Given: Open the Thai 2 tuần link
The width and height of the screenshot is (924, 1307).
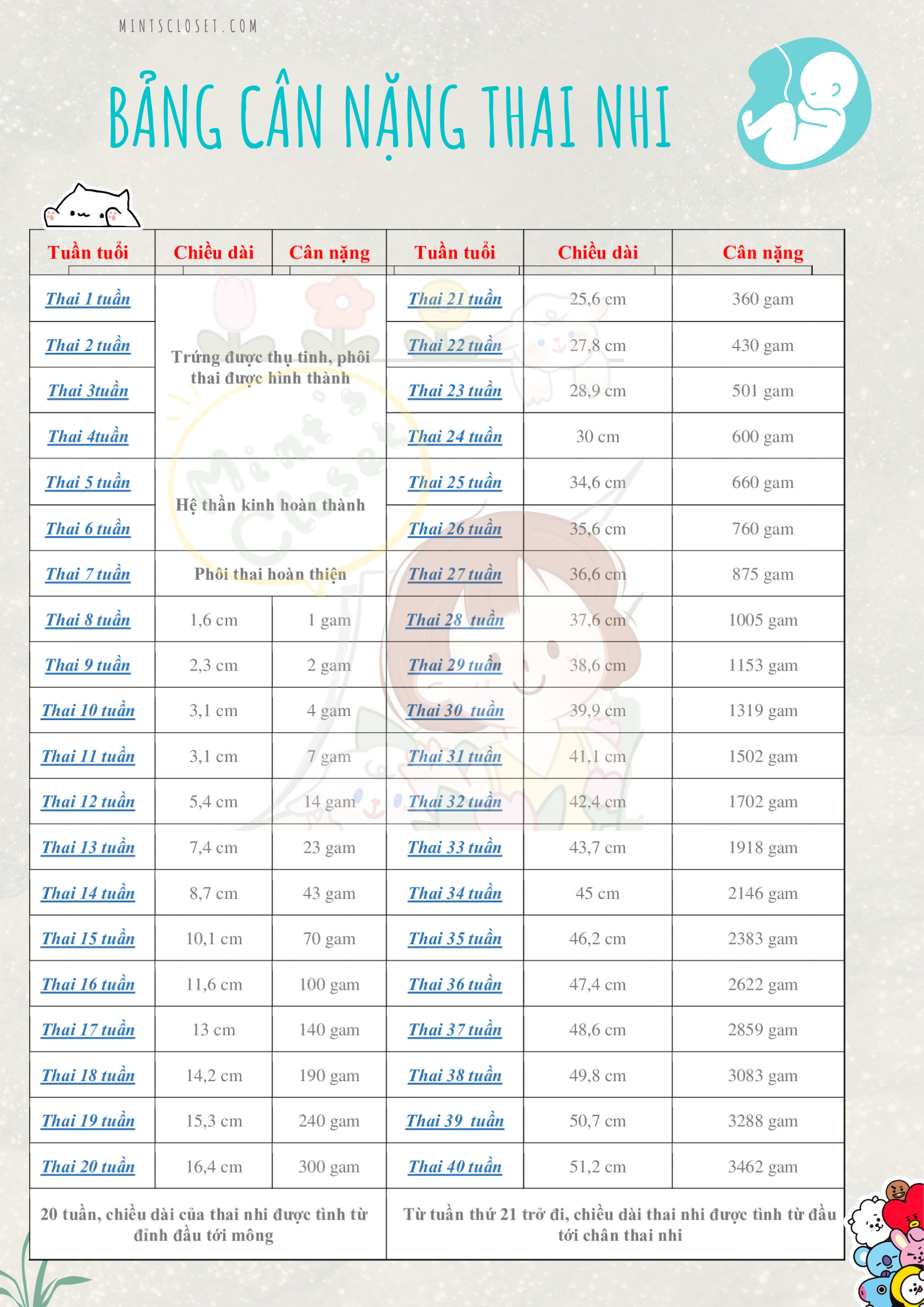Looking at the screenshot, I should [x=88, y=345].
